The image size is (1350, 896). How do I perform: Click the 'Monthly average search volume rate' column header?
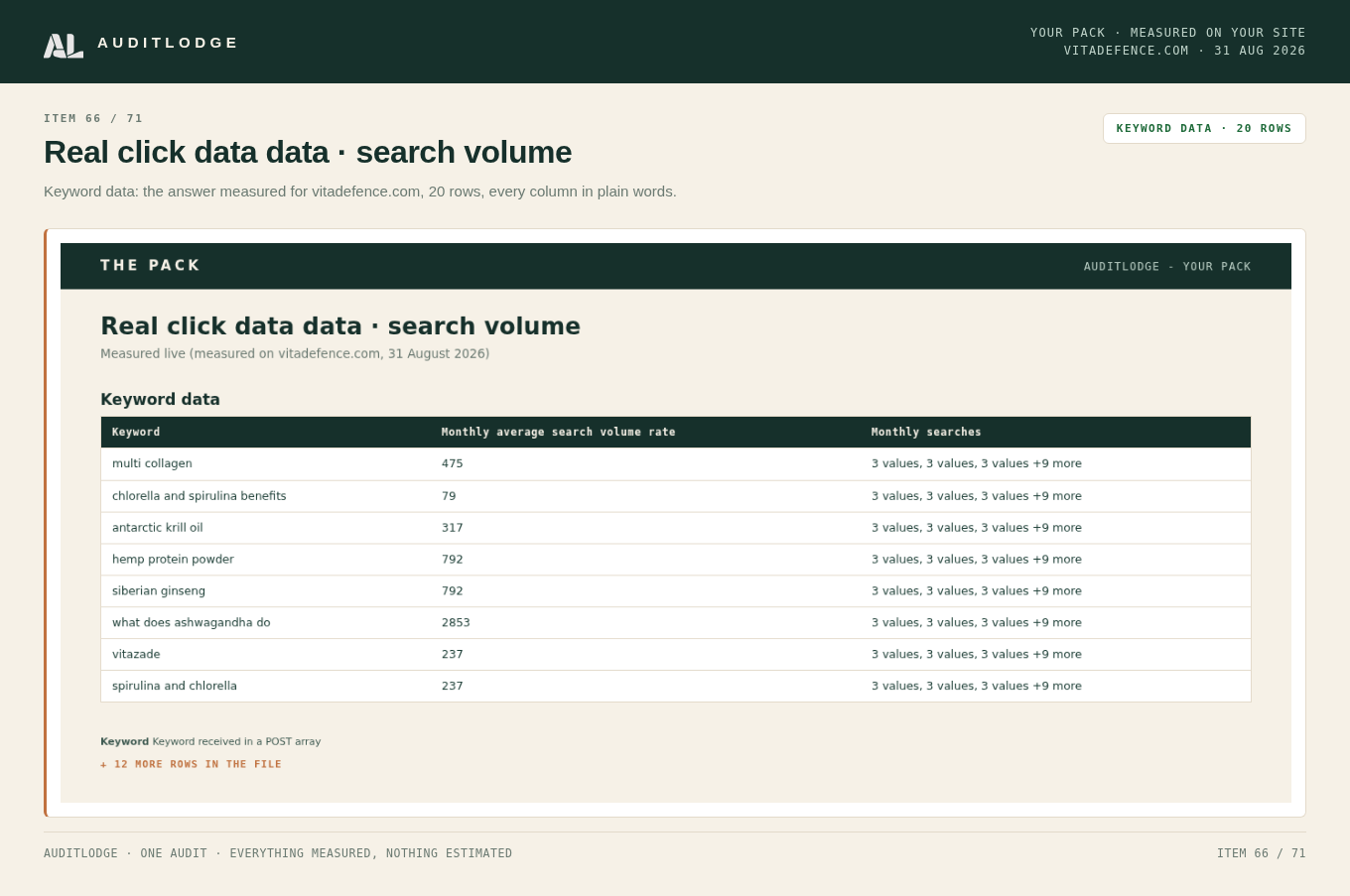coord(558,433)
